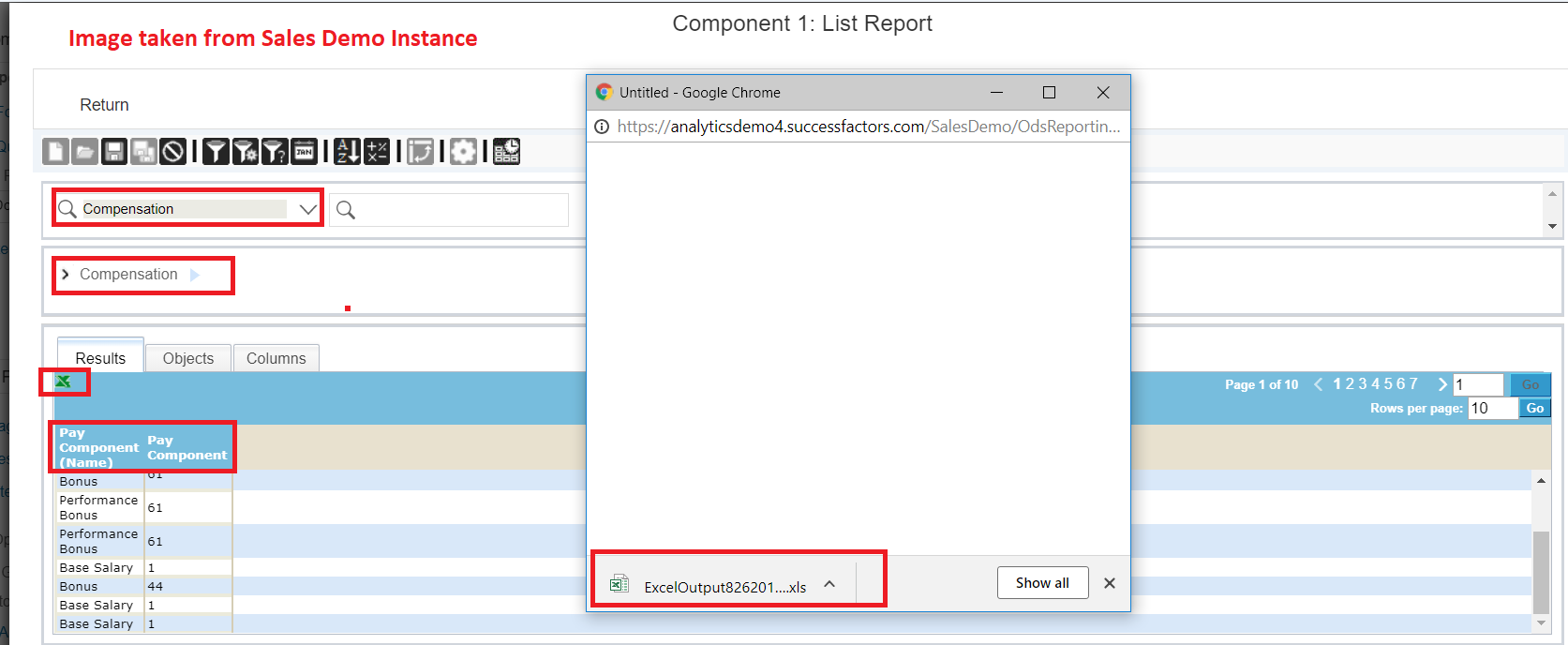Click results table vertical scrollbar thumb

point(1541,573)
